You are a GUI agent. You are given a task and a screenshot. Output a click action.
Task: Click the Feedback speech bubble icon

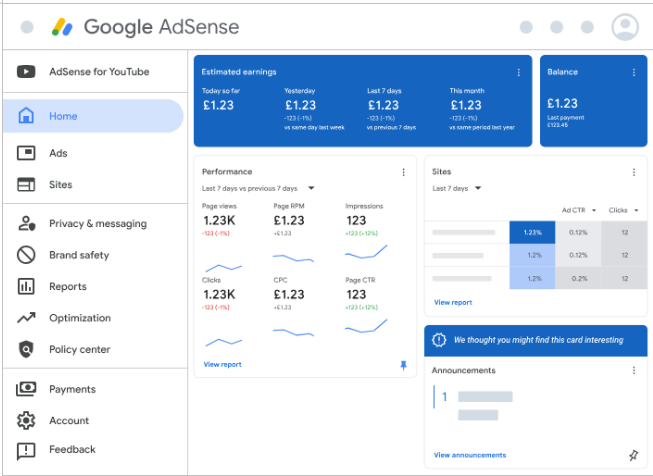point(26,451)
